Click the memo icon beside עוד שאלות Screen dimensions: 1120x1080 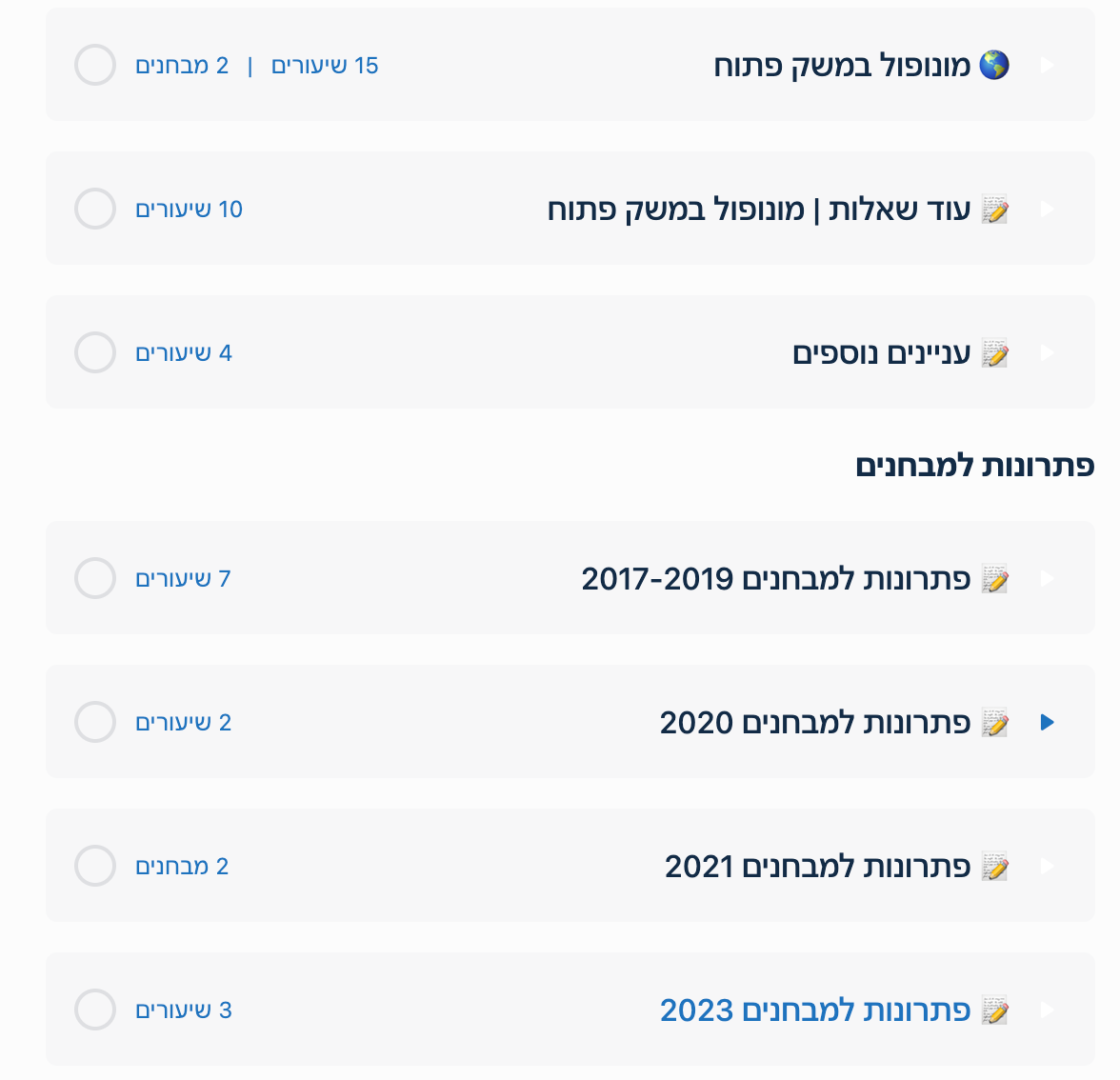pos(994,210)
